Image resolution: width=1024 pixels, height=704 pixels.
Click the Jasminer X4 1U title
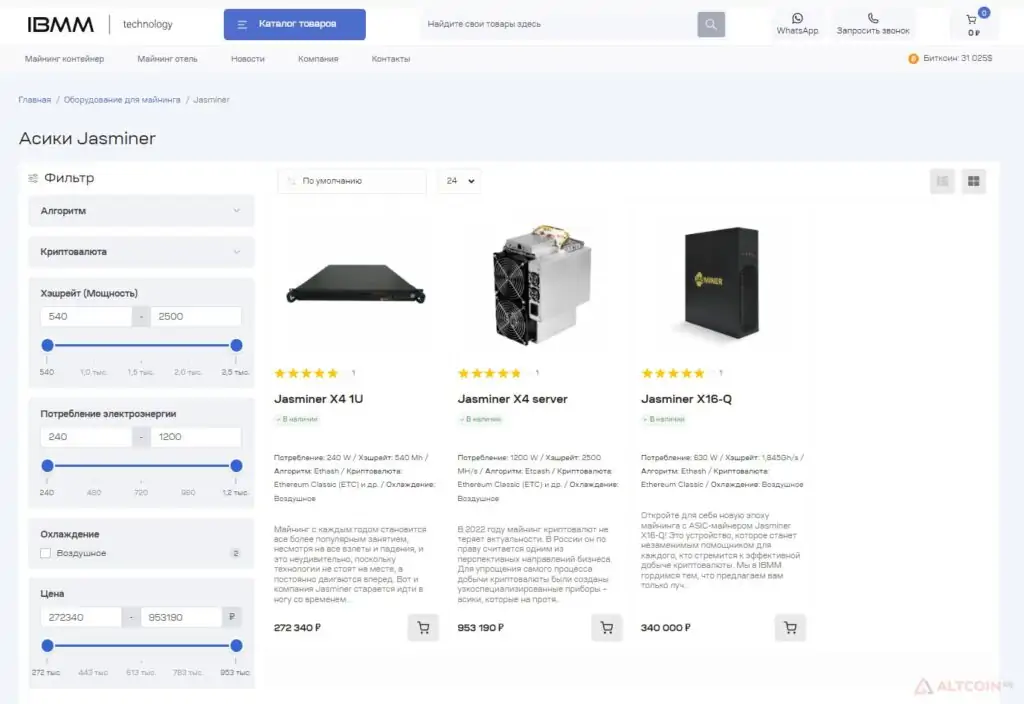[x=319, y=399]
